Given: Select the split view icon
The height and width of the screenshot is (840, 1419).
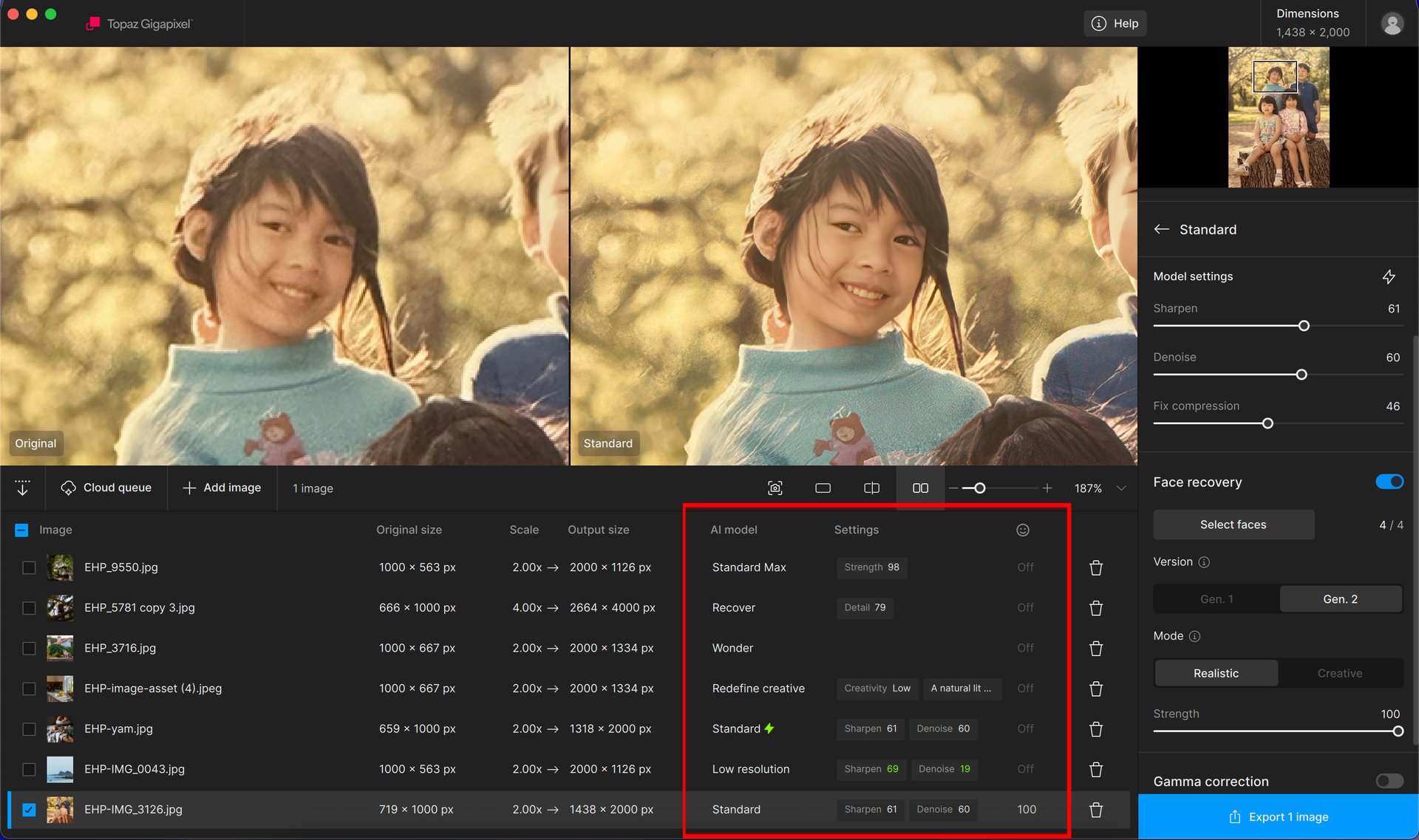Looking at the screenshot, I should click(x=871, y=488).
